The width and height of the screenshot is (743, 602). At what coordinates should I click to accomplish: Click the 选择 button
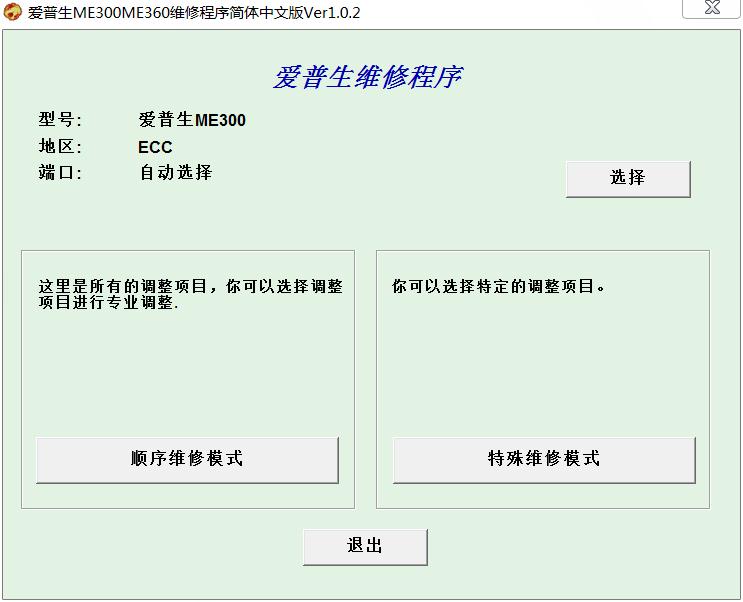(x=628, y=179)
